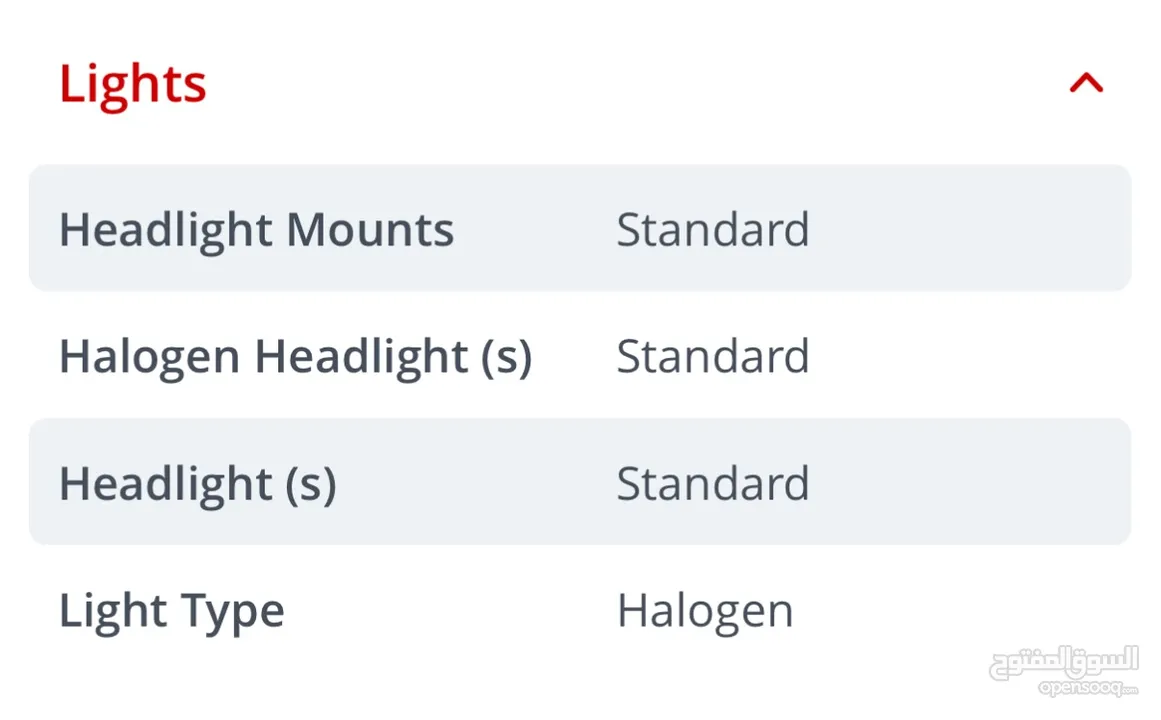1161x720 pixels.
Task: Click Standard value in Headlight (s) row
Action: [x=712, y=484]
